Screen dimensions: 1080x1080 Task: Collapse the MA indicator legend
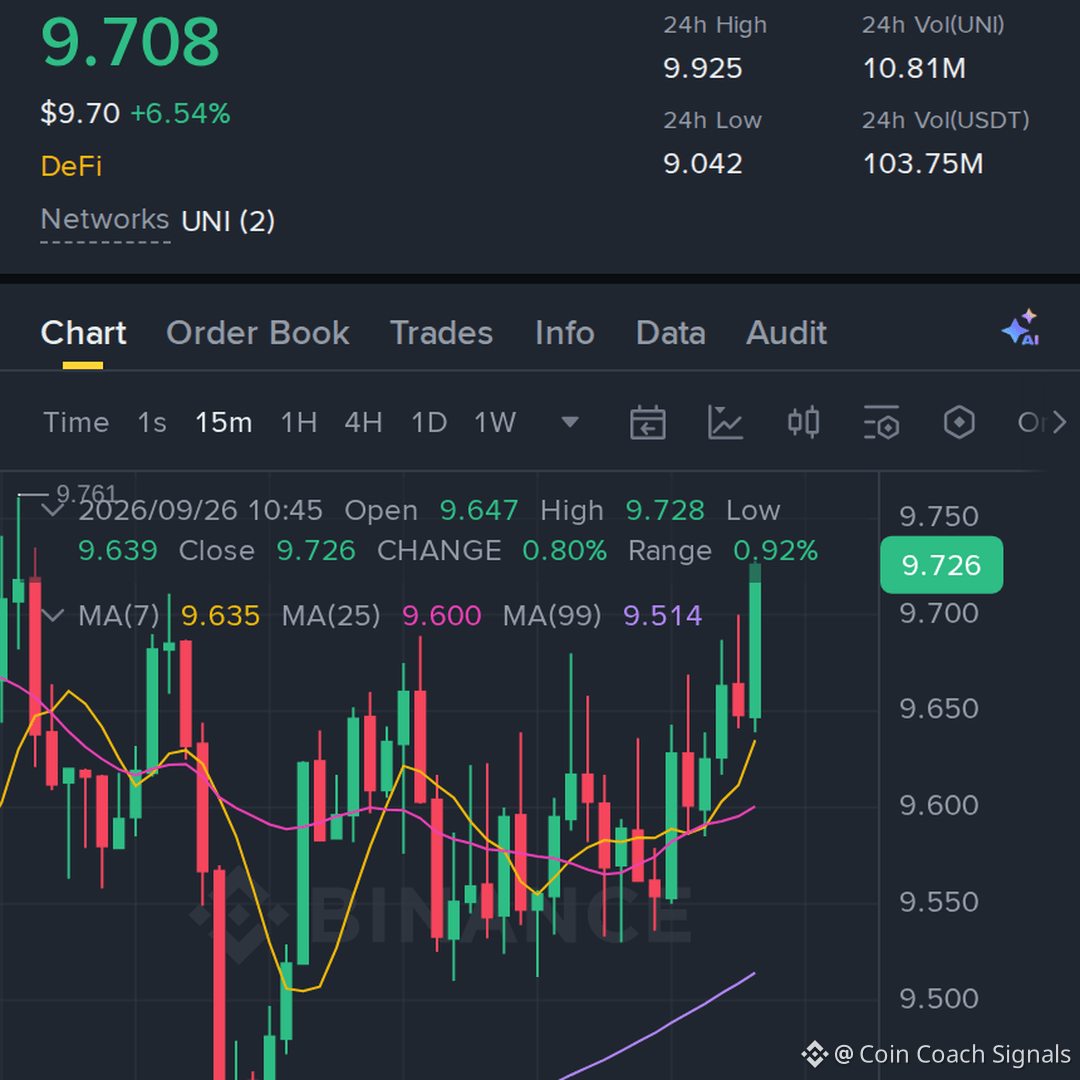pyautogui.click(x=53, y=615)
